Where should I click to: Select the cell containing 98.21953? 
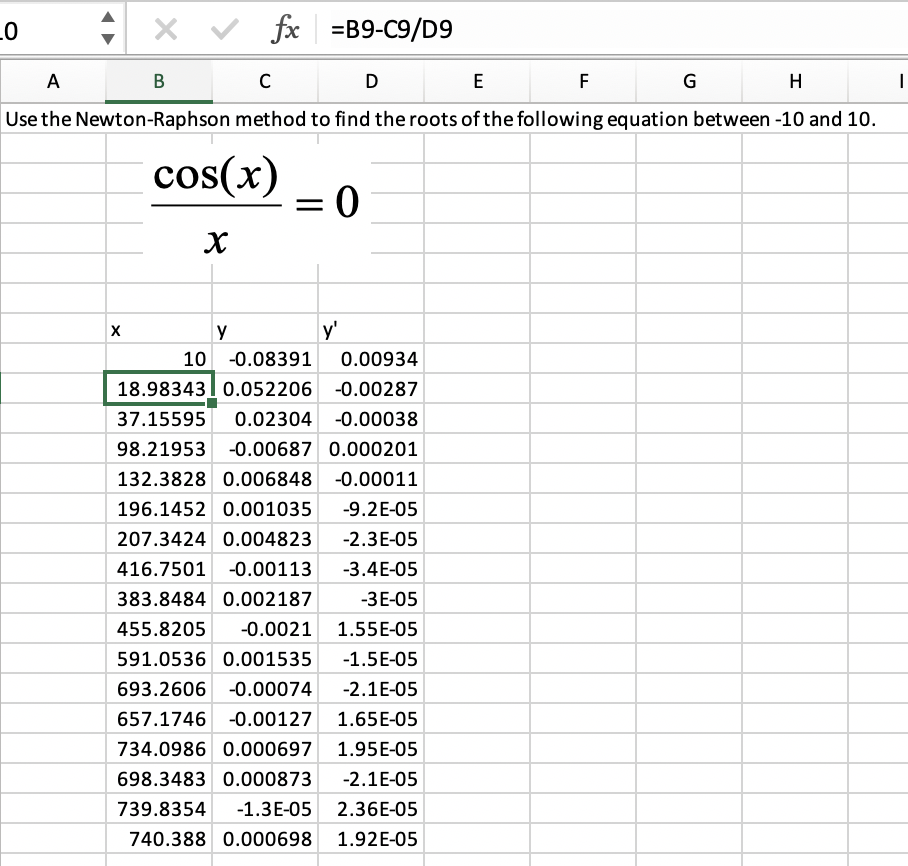click(x=159, y=449)
